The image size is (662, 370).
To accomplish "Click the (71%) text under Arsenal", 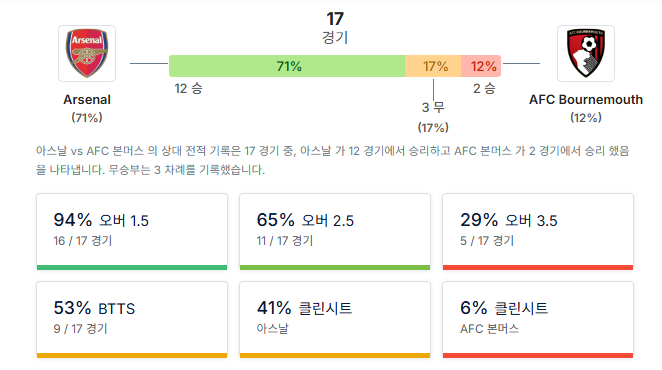I will [87, 117].
